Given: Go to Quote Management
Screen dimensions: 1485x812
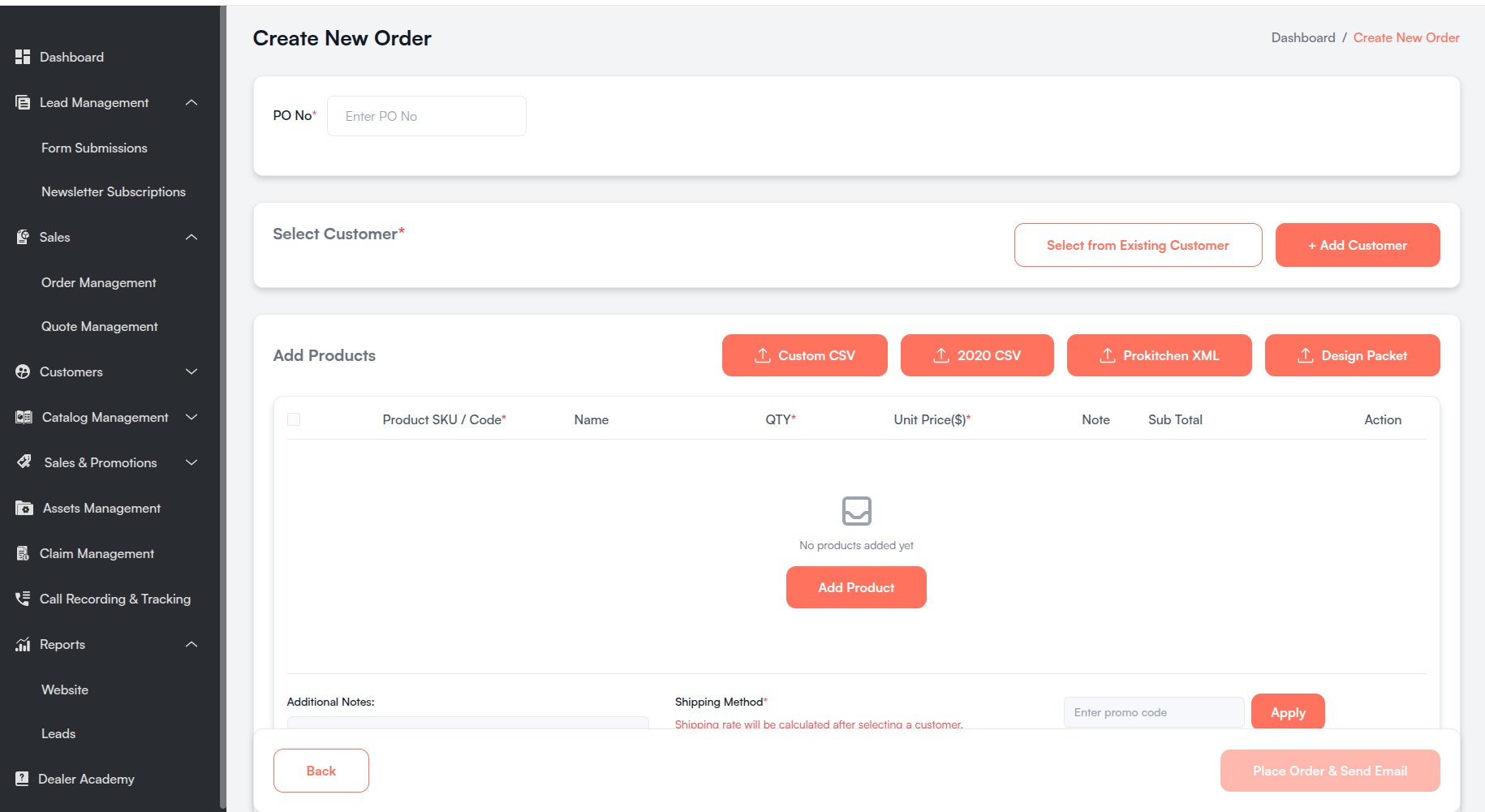Looking at the screenshot, I should coord(100,326).
